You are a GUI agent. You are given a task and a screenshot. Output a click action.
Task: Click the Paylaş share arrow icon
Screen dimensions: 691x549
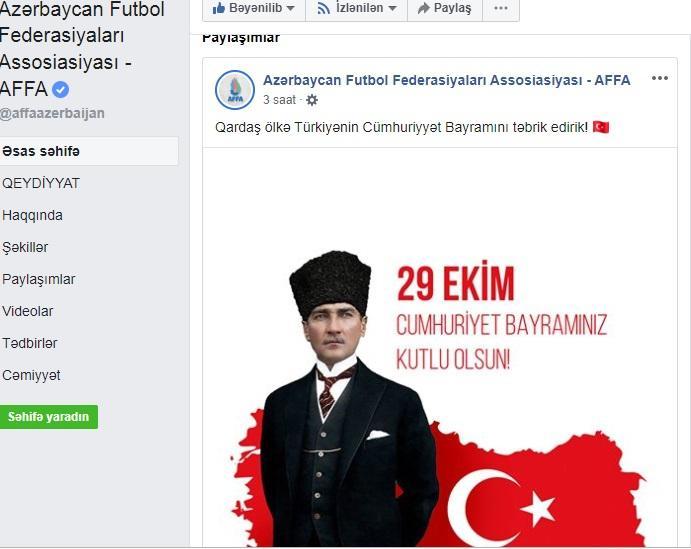click(x=424, y=8)
